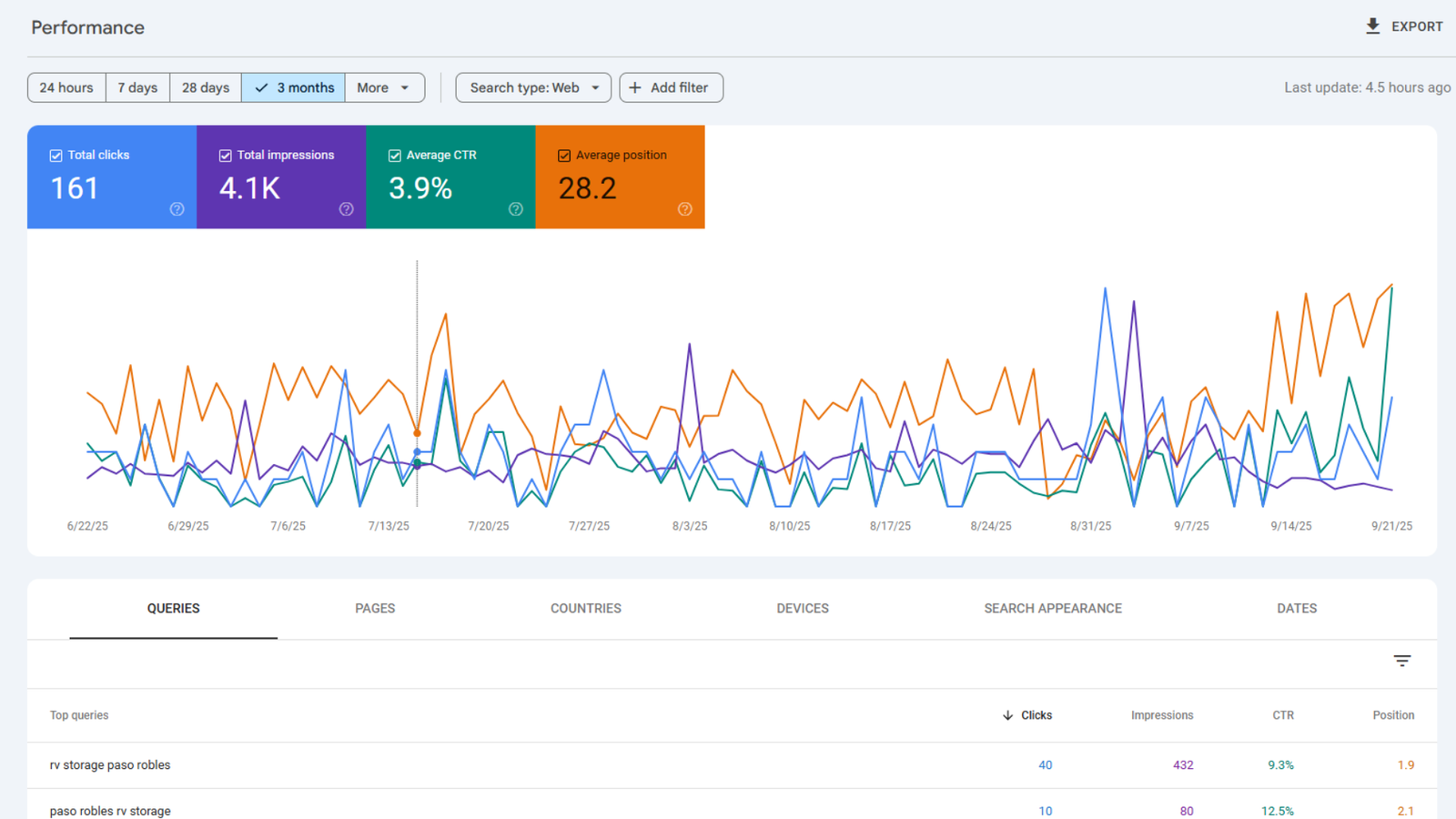Select the 28 days range button

click(206, 87)
